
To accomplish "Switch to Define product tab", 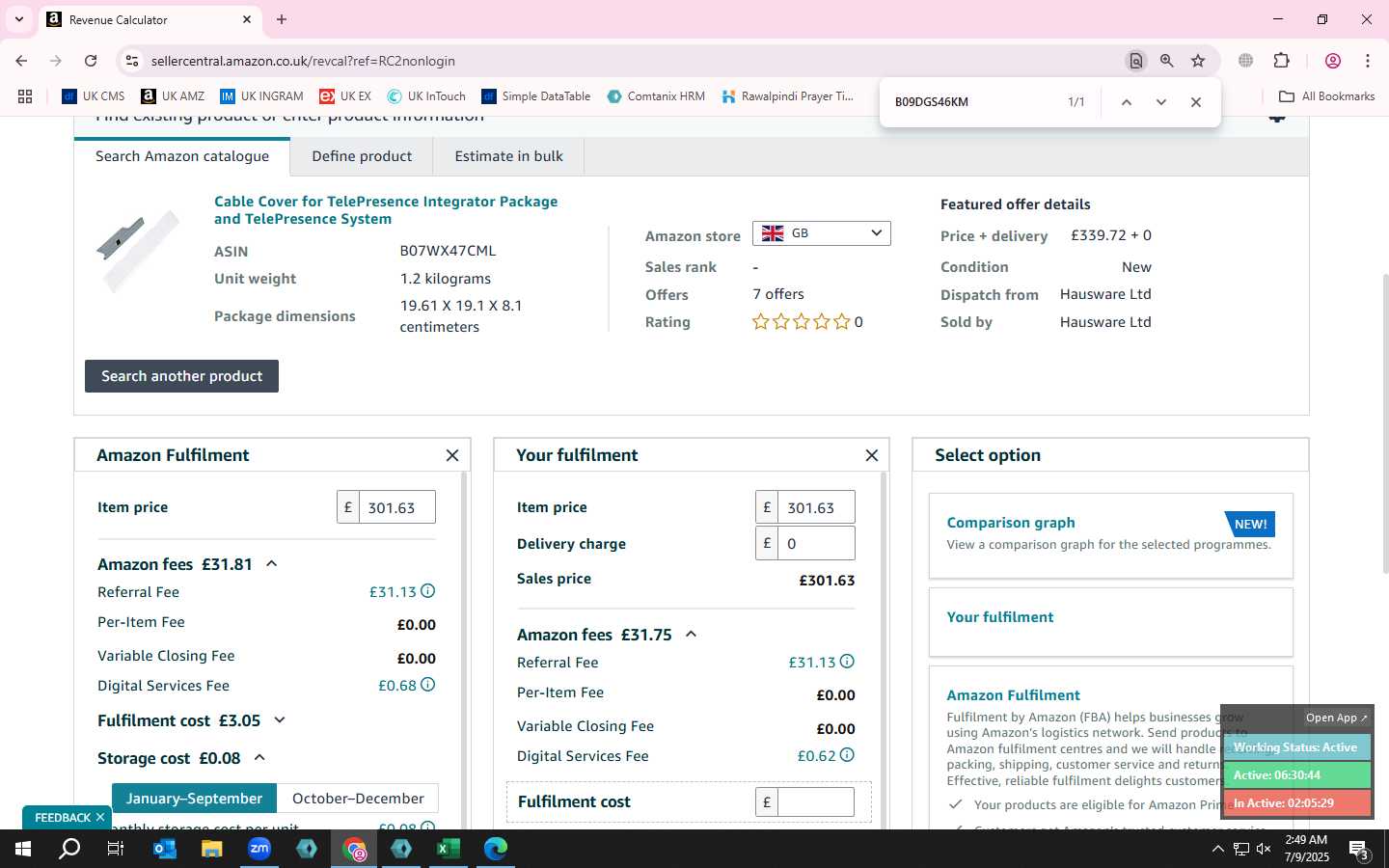I will (x=362, y=156).
